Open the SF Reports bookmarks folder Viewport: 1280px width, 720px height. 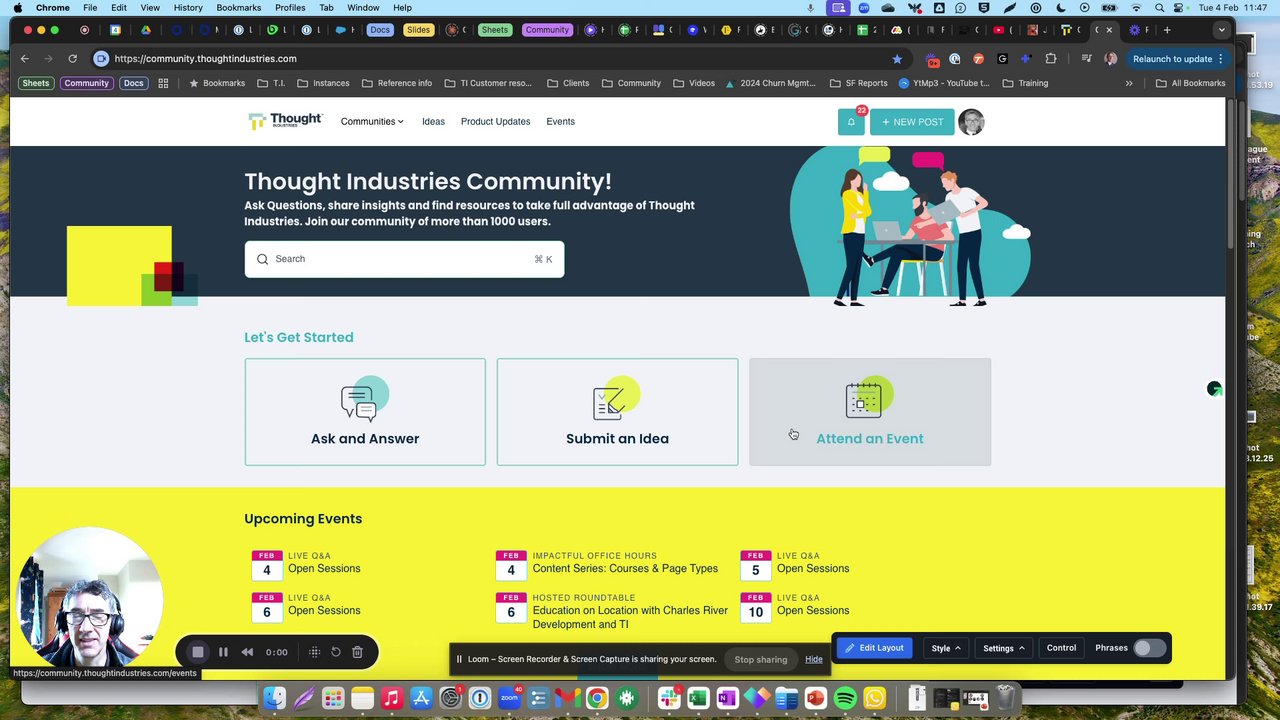[858, 83]
